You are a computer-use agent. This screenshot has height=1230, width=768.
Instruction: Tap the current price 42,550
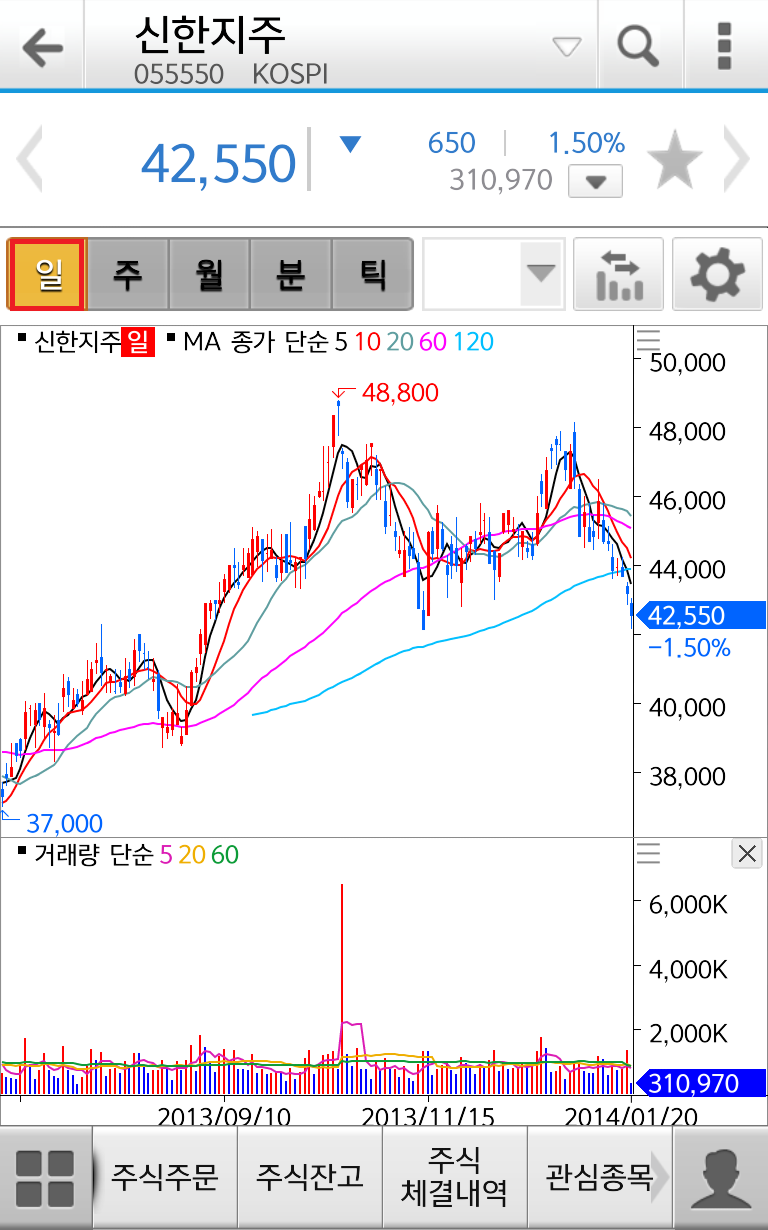click(x=218, y=164)
